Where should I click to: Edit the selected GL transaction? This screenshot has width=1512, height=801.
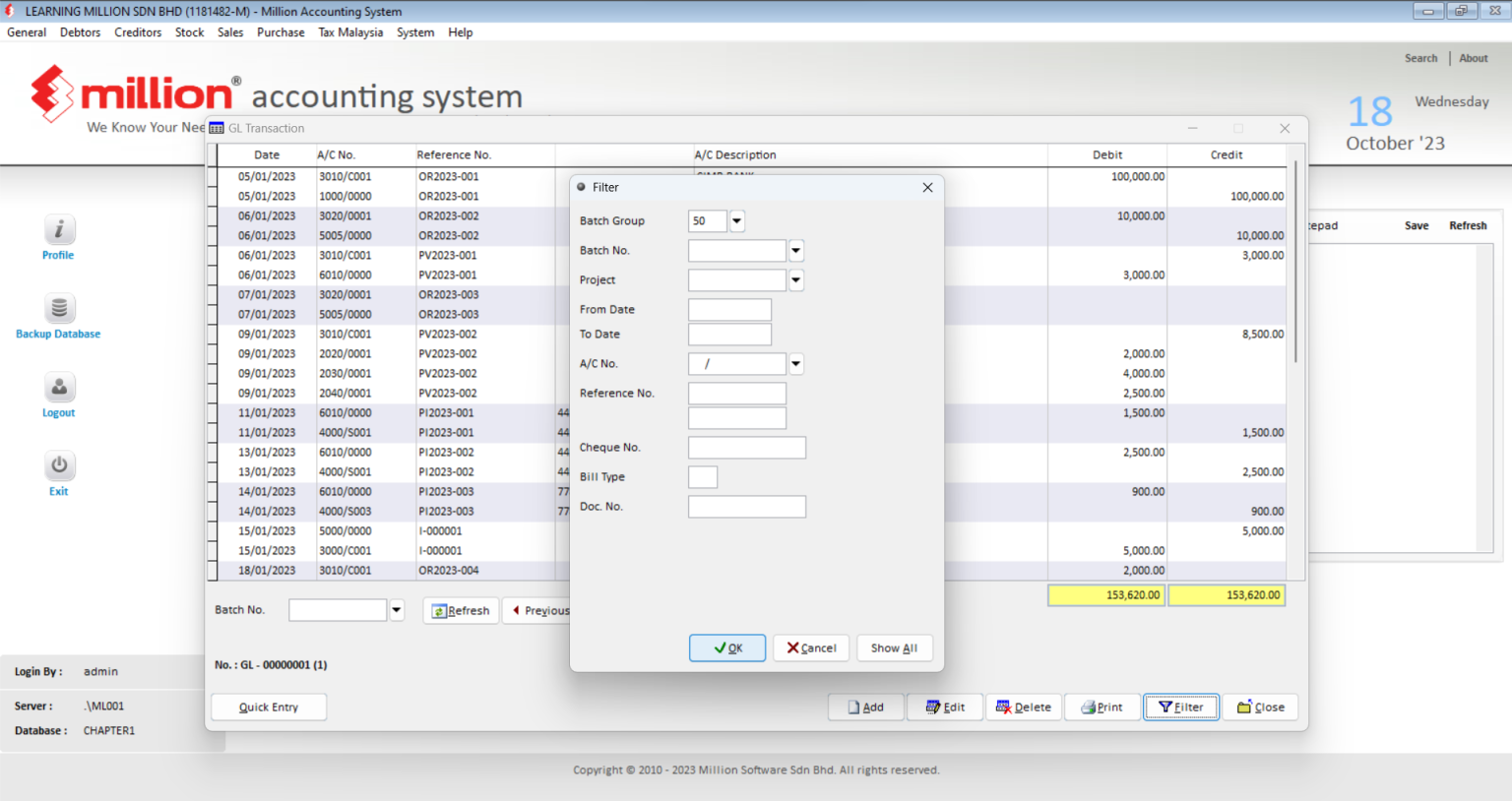pos(944,707)
